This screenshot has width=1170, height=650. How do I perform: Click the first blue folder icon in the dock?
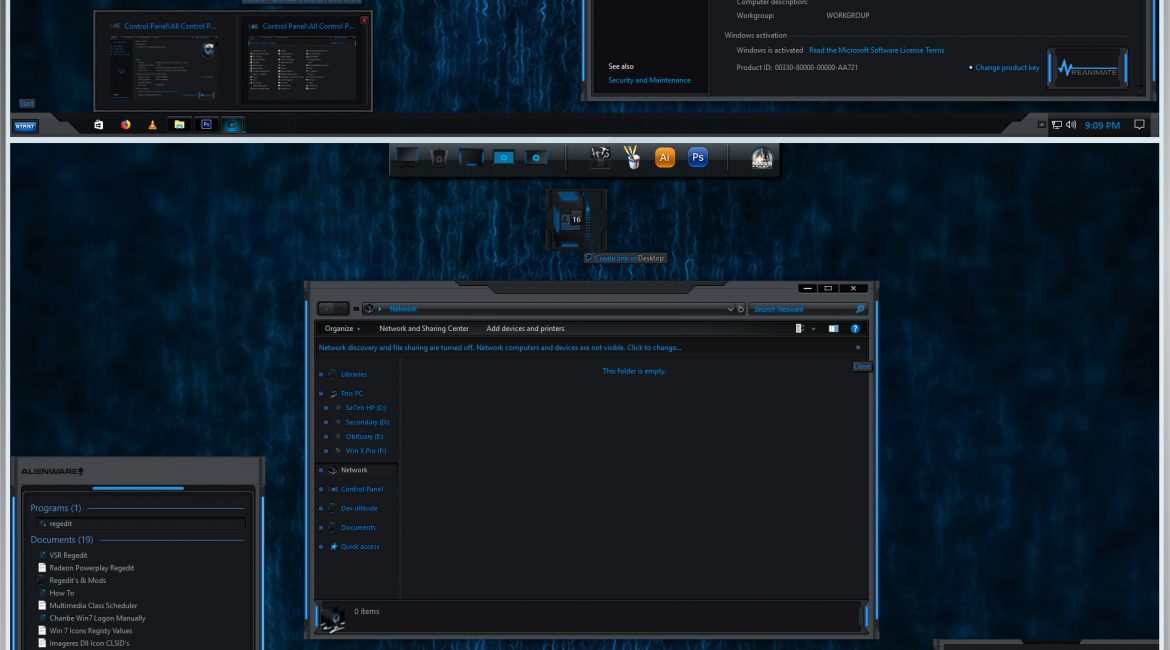pos(504,157)
